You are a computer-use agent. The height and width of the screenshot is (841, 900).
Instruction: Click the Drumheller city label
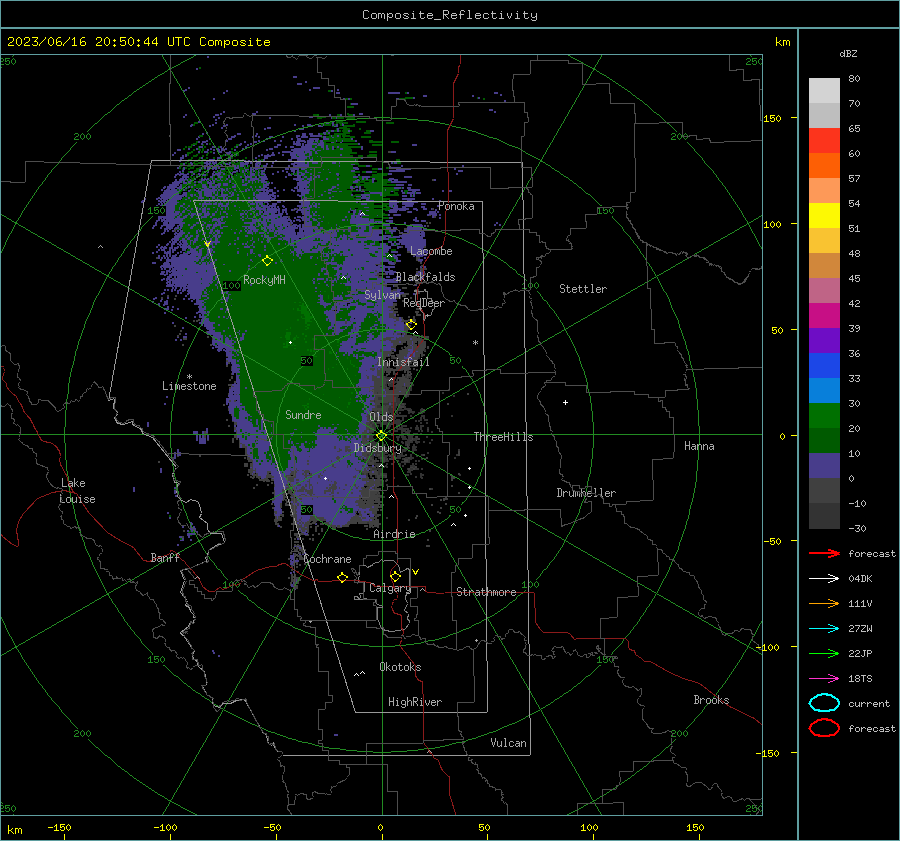pos(586,493)
